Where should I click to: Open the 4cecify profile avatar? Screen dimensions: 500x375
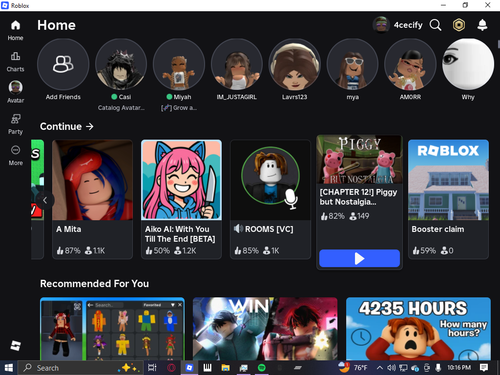(x=381, y=25)
